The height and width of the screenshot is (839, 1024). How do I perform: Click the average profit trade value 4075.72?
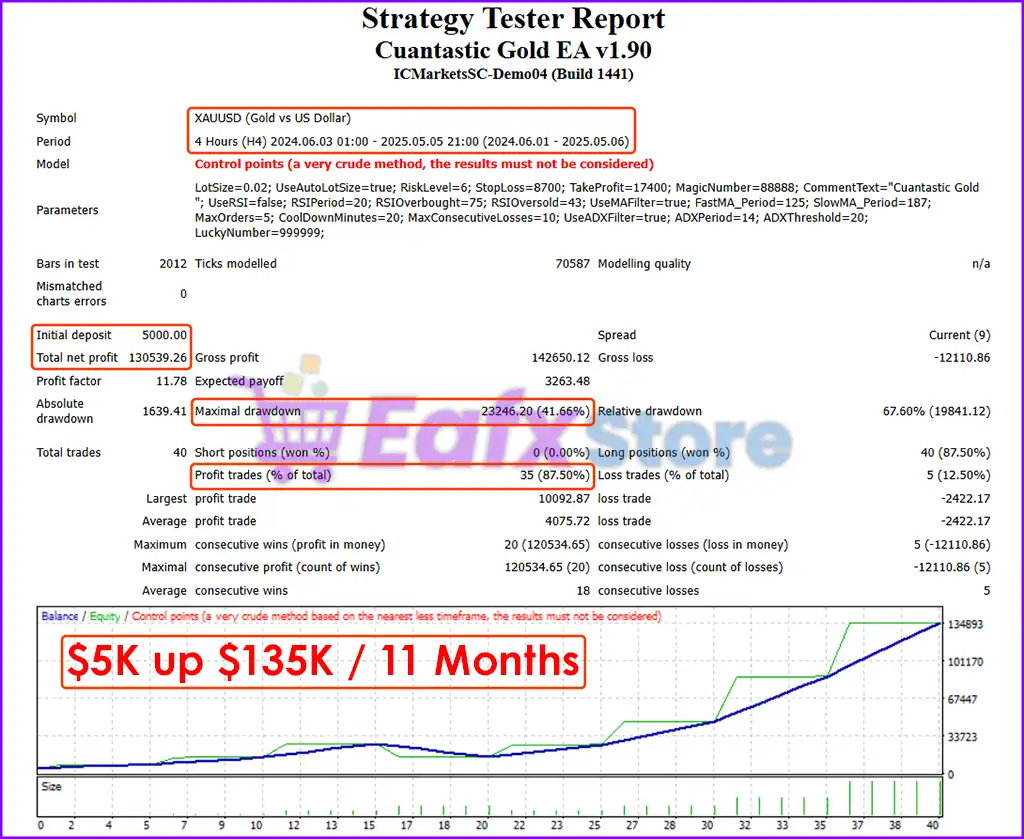(x=568, y=522)
